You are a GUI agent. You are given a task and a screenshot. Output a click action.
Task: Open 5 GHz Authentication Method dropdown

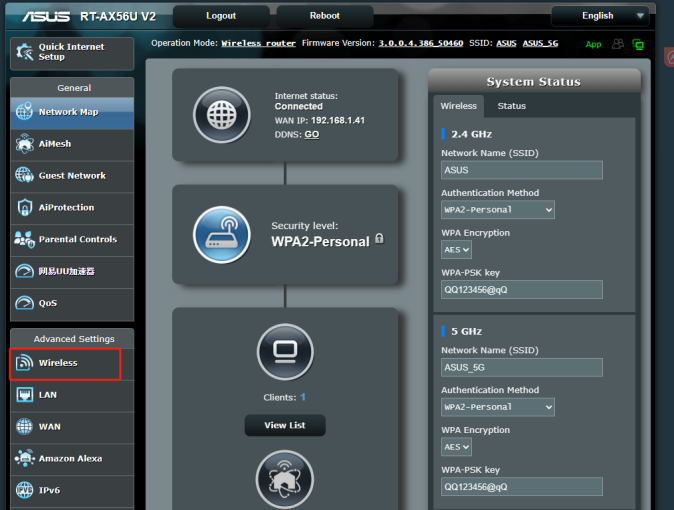tap(498, 407)
